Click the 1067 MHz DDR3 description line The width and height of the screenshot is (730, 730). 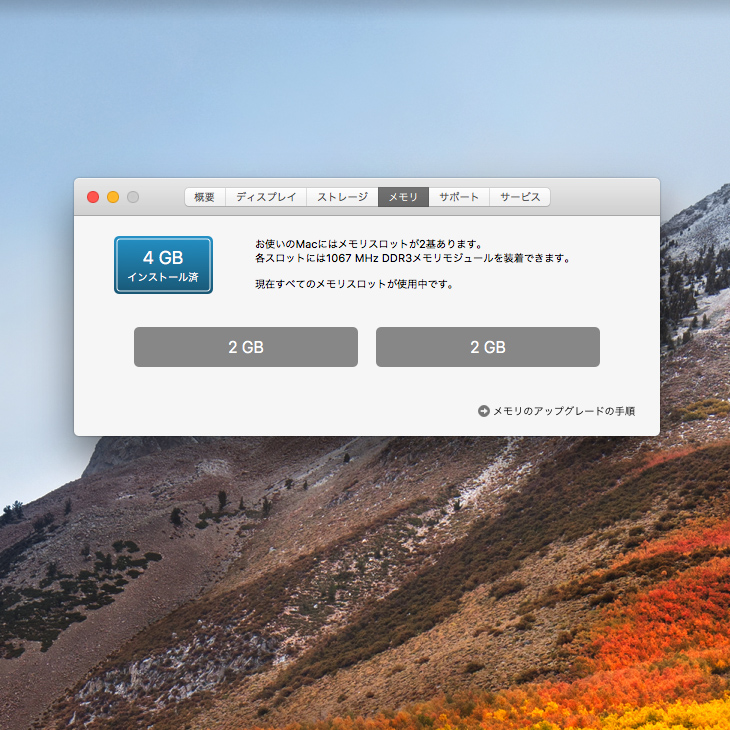click(412, 258)
